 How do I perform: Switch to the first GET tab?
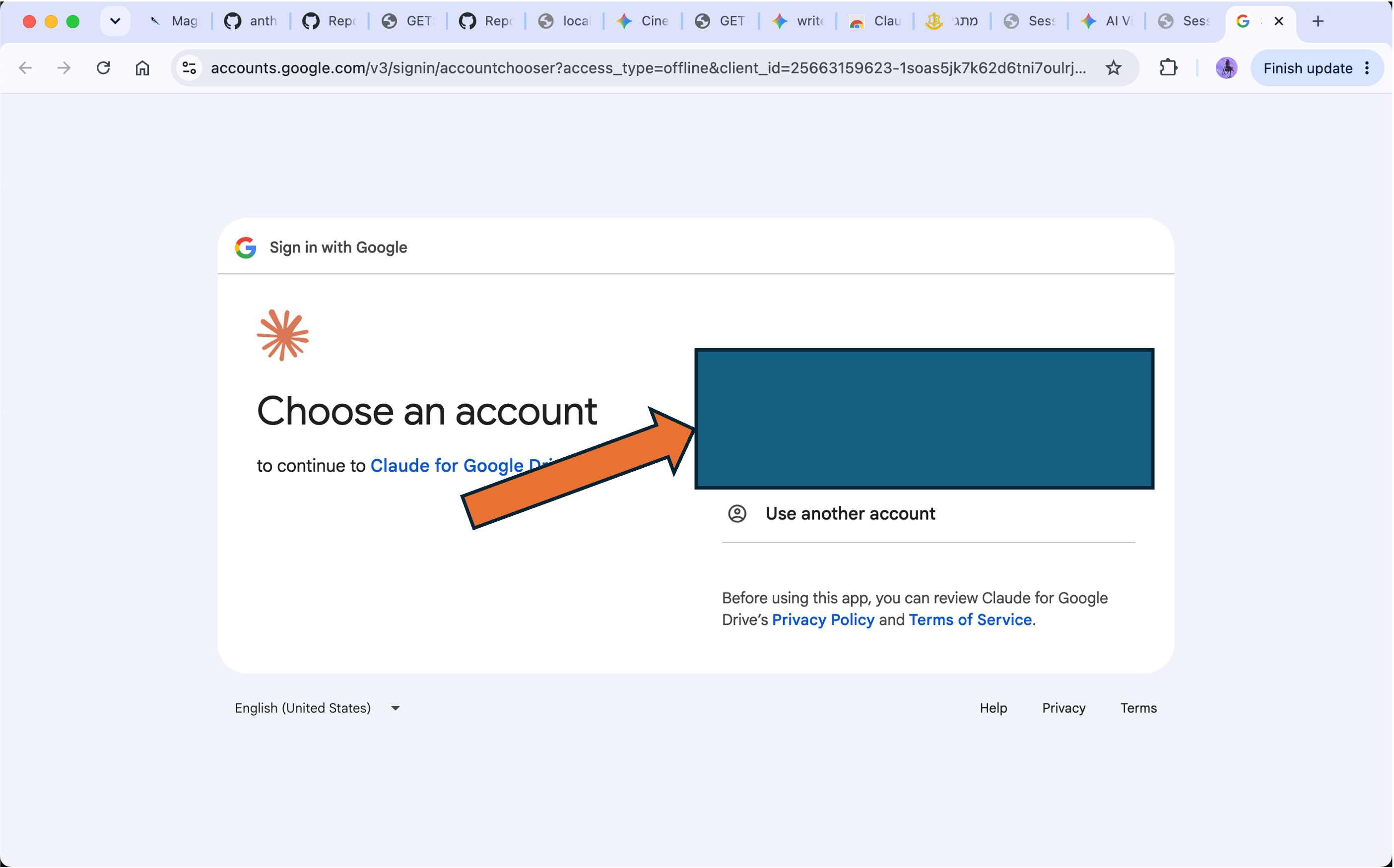(x=408, y=21)
